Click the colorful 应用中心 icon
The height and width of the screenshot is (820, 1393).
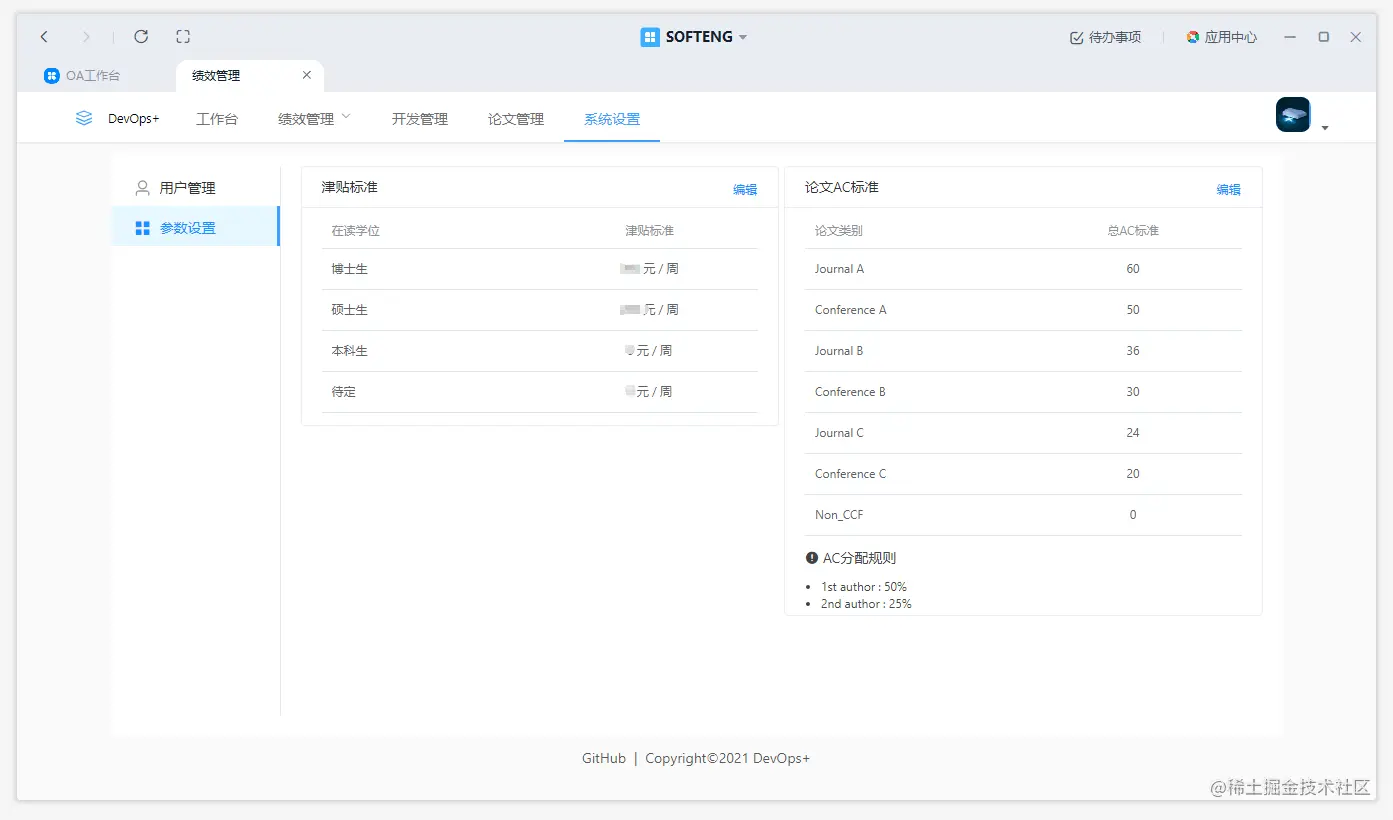[x=1192, y=36]
